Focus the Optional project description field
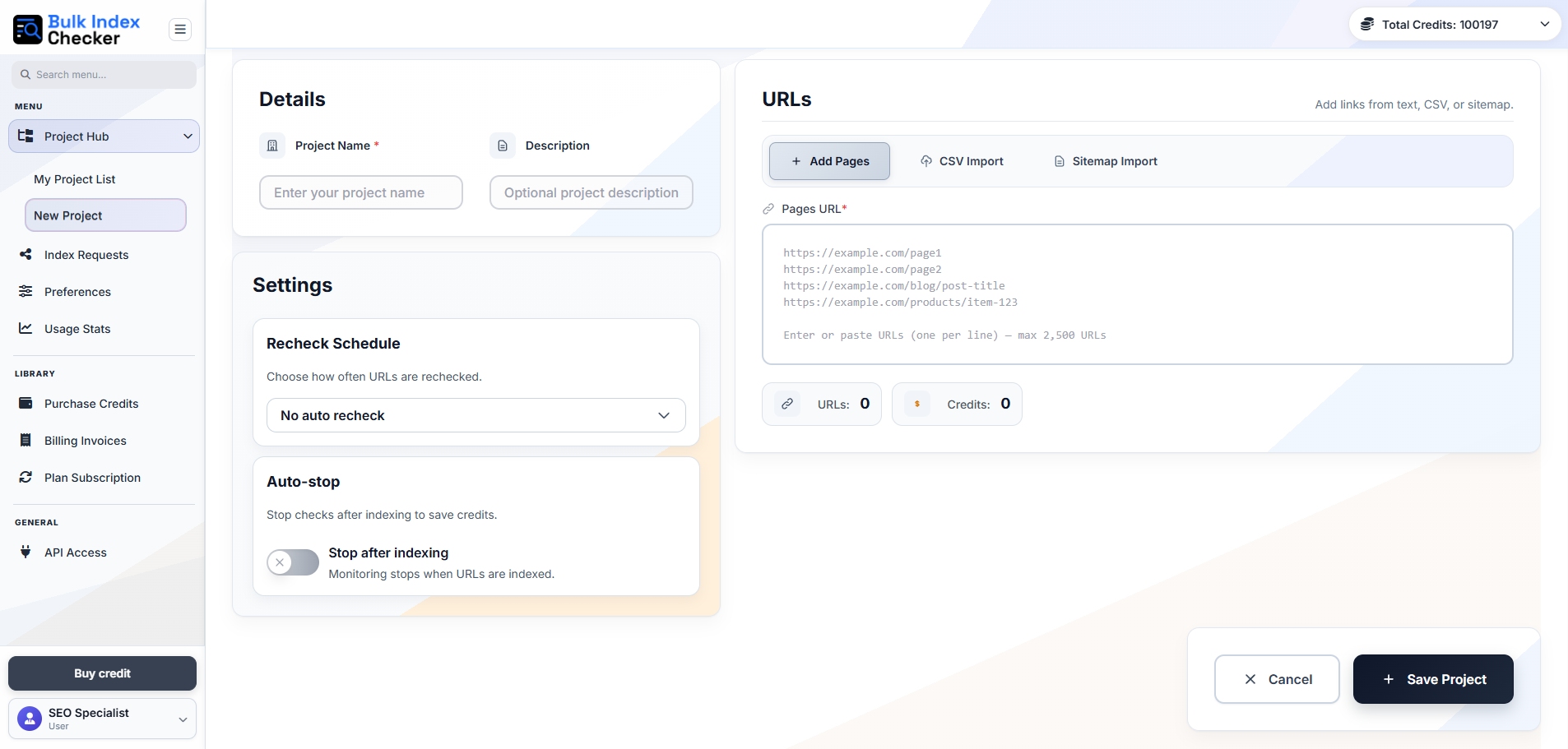Screen dimensions: 1568x749 point(591,192)
